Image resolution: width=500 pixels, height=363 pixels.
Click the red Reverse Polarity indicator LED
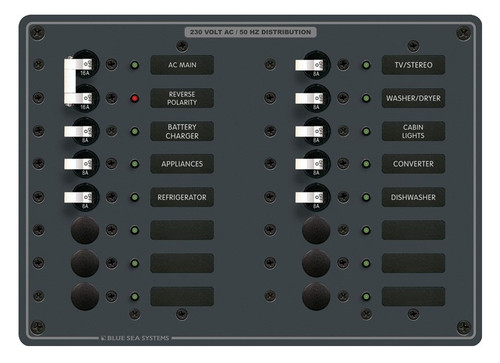tap(135, 98)
